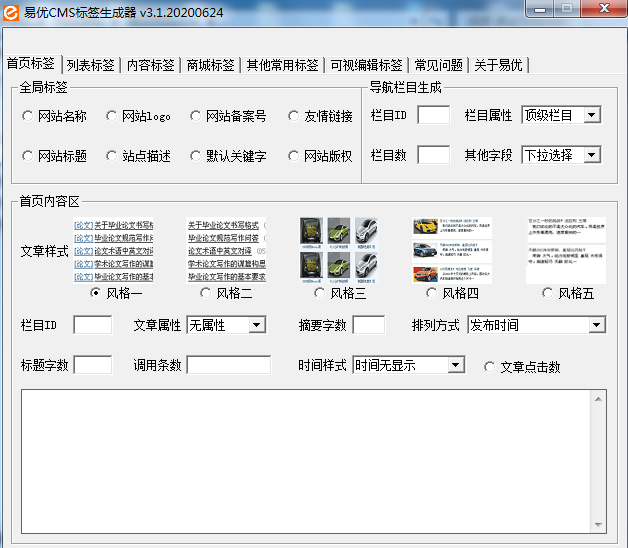Image resolution: width=628 pixels, height=548 pixels.
Task: Click the 风格四 image-and-text thumbnail
Action: point(452,250)
